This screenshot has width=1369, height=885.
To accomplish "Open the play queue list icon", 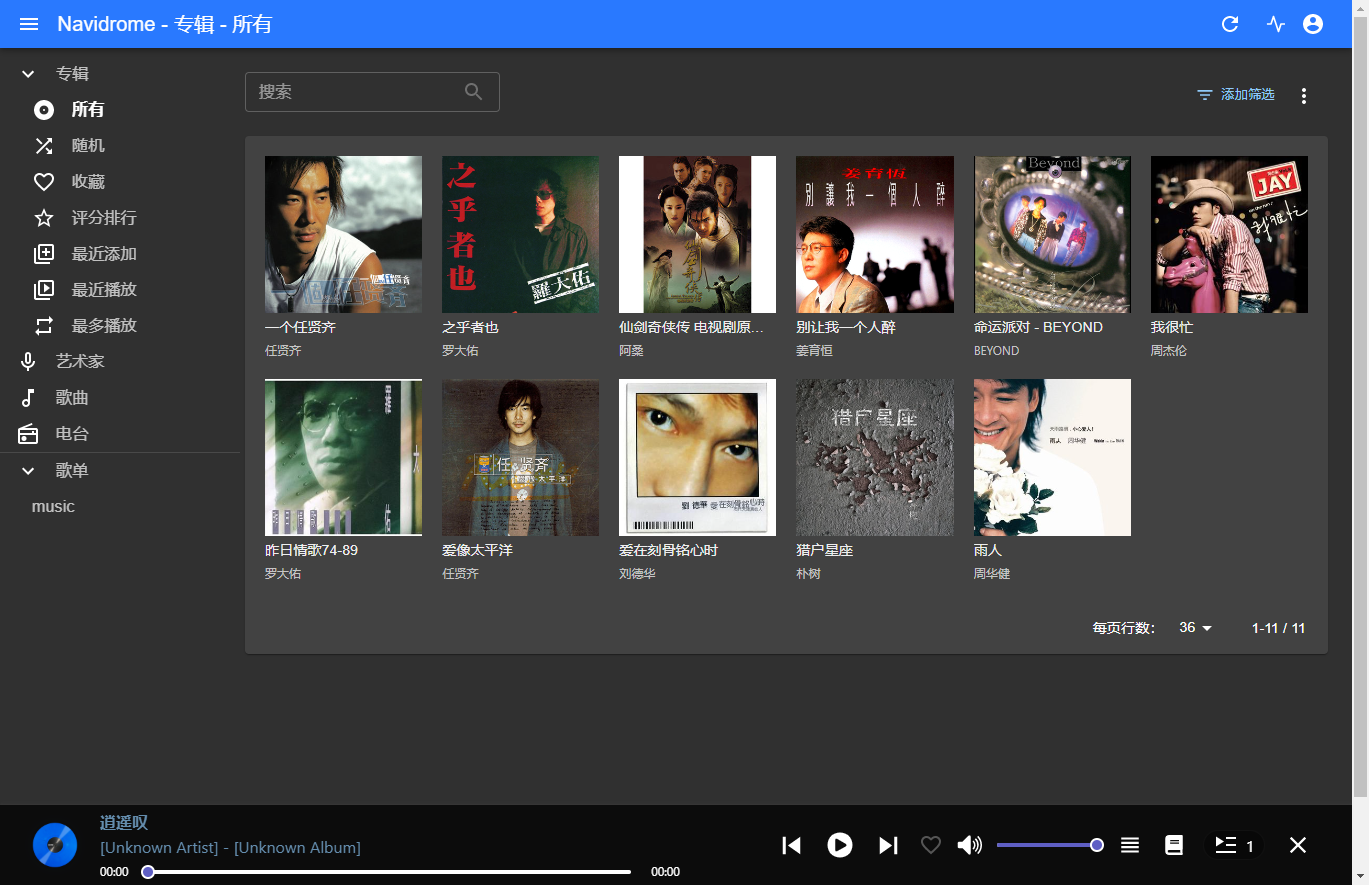I will point(1130,845).
